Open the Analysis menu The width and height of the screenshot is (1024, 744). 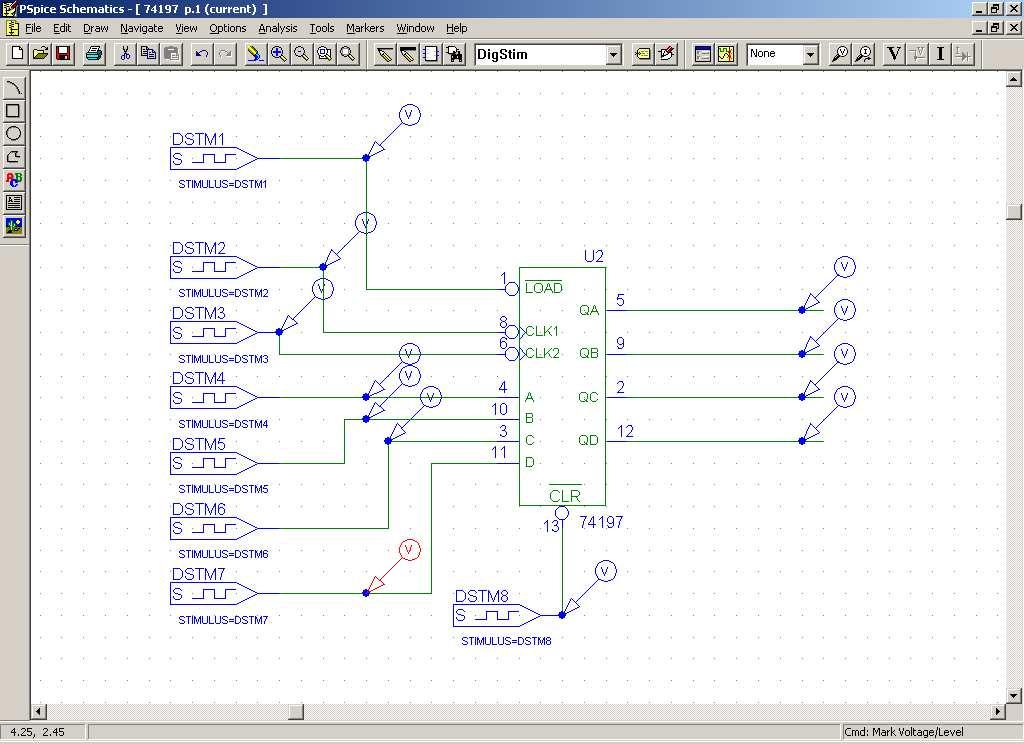278,28
